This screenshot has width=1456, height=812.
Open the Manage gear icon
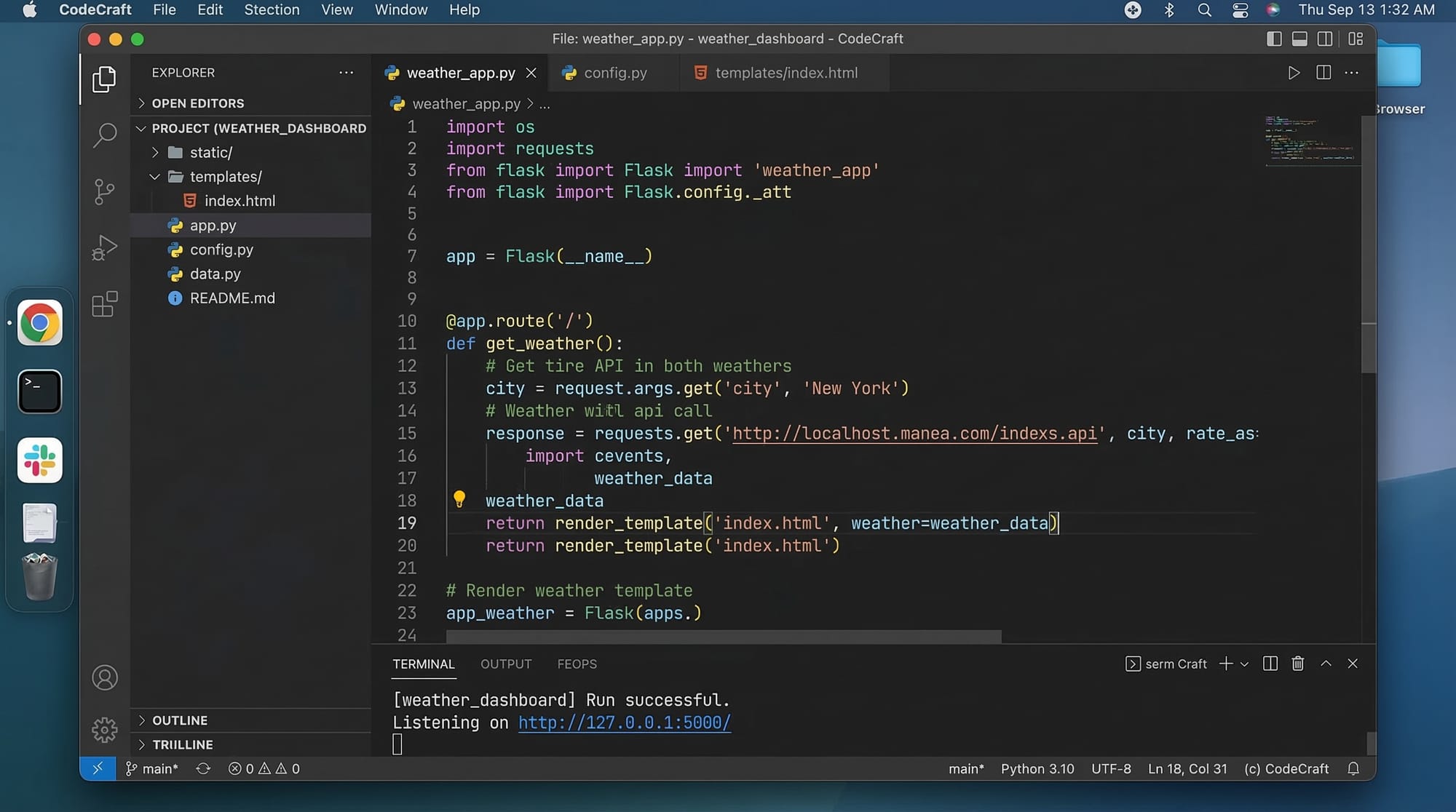coord(105,730)
